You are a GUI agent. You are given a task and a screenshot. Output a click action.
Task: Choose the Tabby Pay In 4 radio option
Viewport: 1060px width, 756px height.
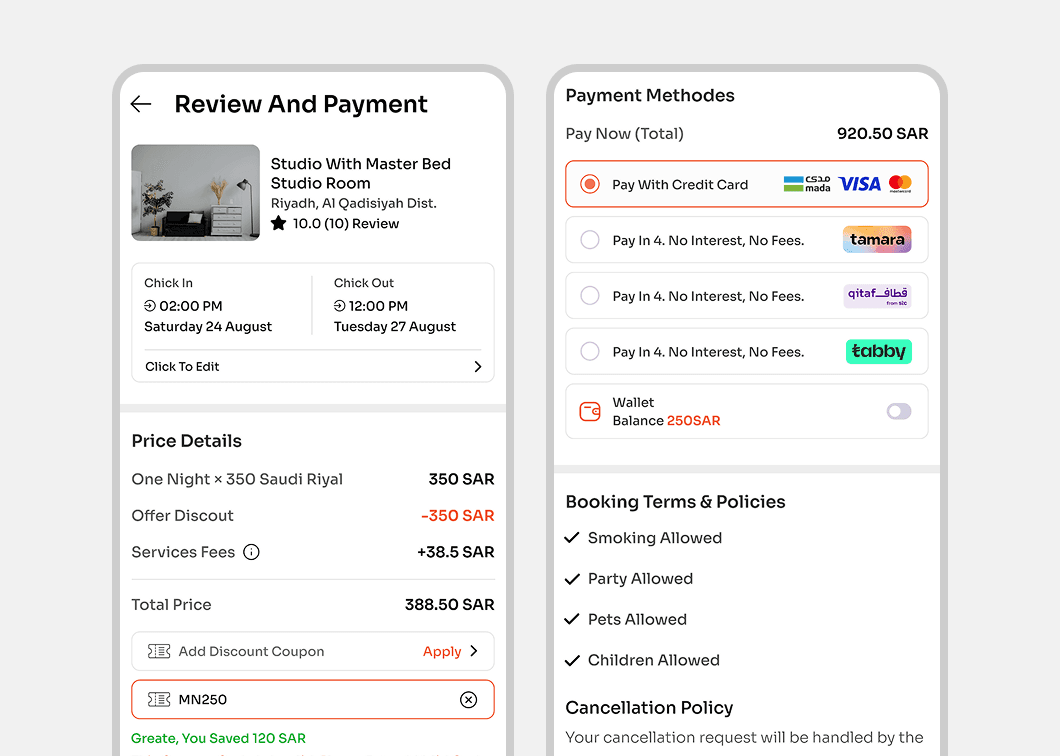[x=590, y=352]
